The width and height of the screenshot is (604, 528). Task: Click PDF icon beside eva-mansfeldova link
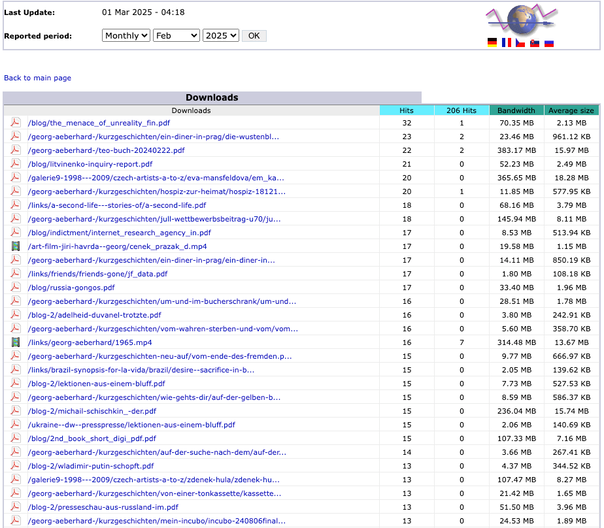[x=15, y=178]
